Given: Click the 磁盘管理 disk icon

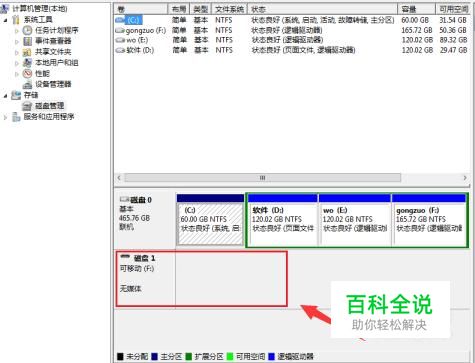Looking at the screenshot, I should [27, 106].
